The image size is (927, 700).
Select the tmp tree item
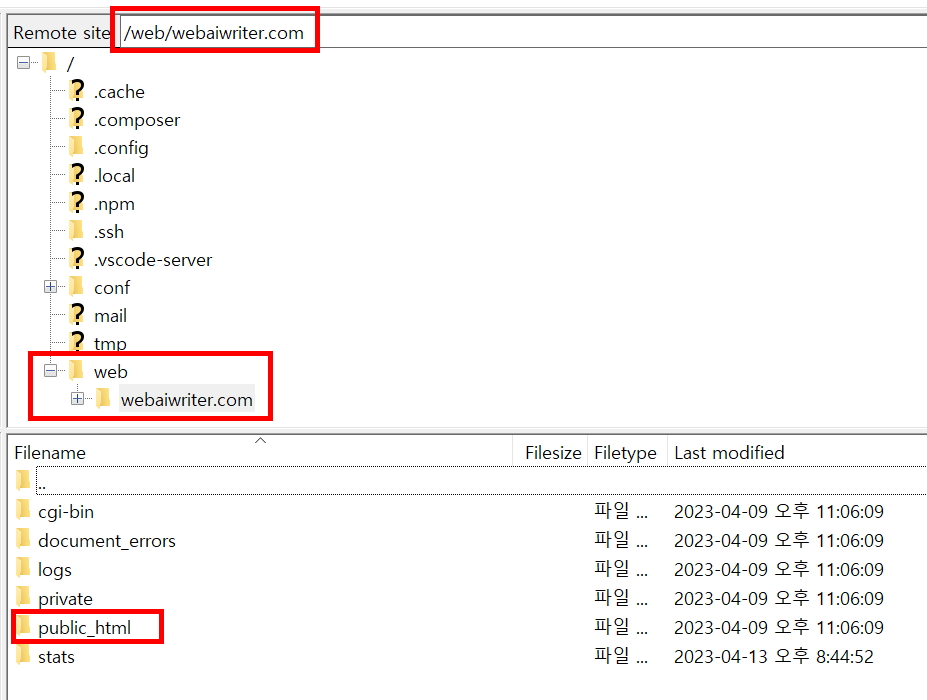pos(110,343)
